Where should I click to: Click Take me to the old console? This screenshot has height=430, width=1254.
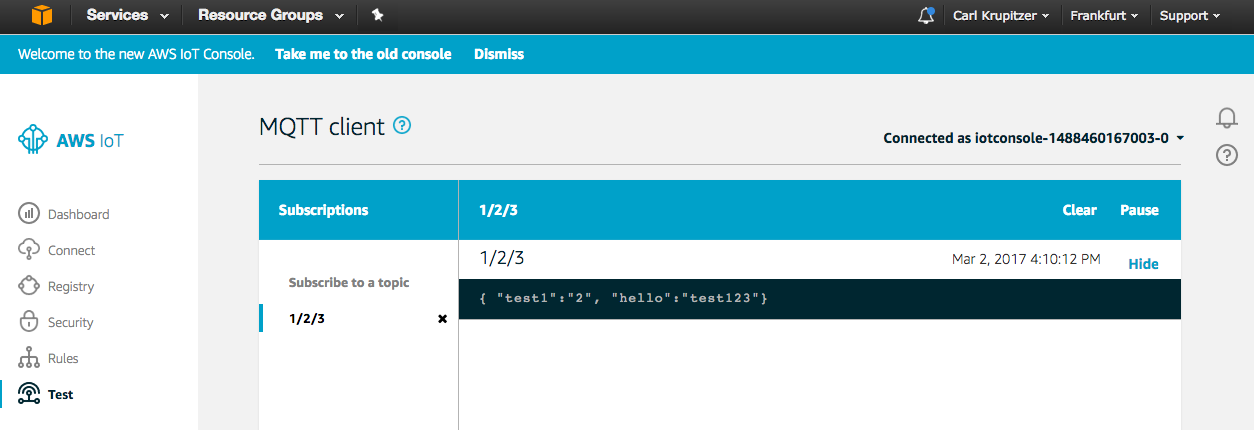pos(363,54)
